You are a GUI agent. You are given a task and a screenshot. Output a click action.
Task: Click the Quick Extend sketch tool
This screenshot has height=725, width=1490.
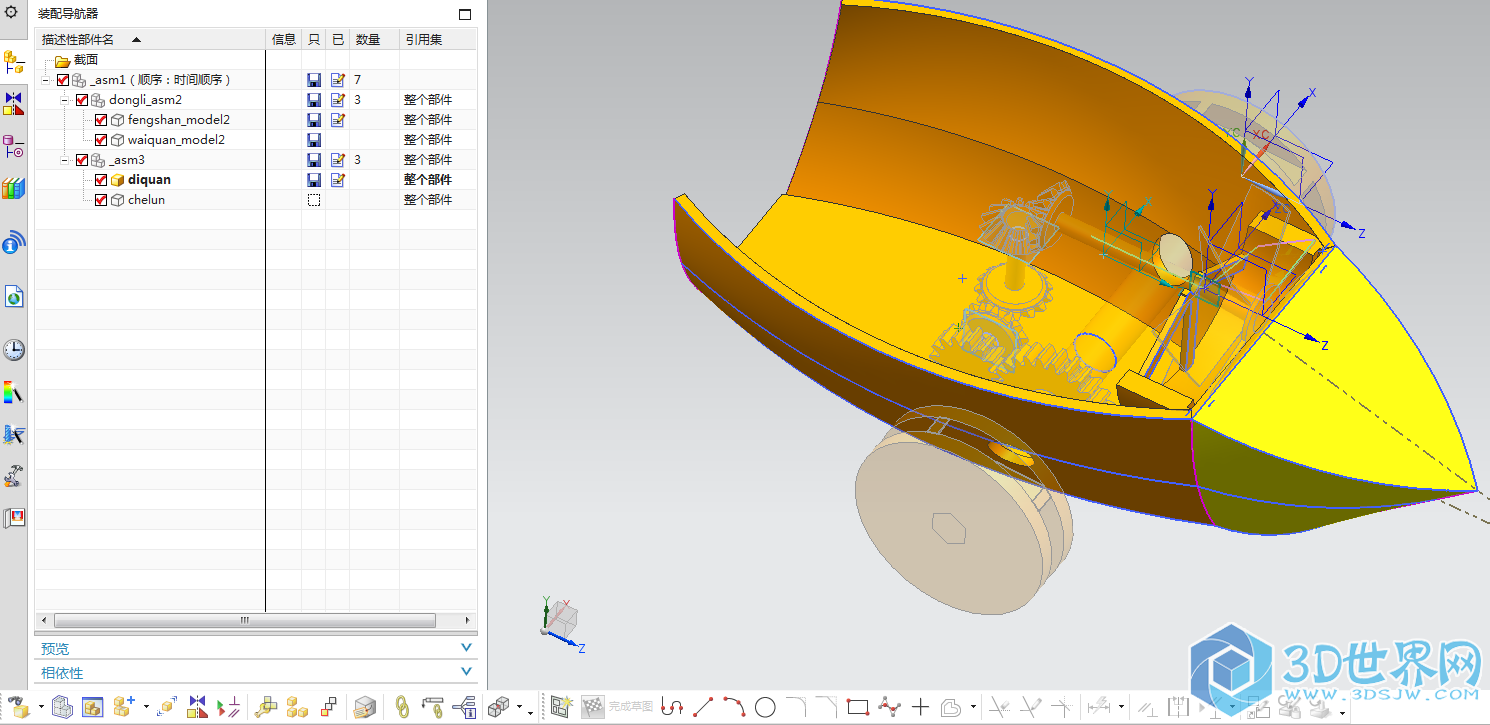point(1031,707)
